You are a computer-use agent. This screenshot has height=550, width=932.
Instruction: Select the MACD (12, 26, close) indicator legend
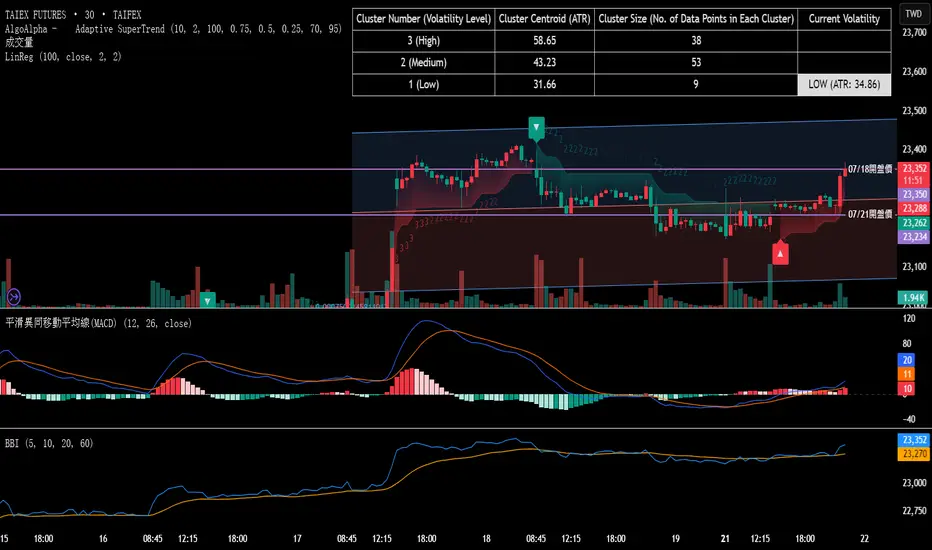click(99, 323)
